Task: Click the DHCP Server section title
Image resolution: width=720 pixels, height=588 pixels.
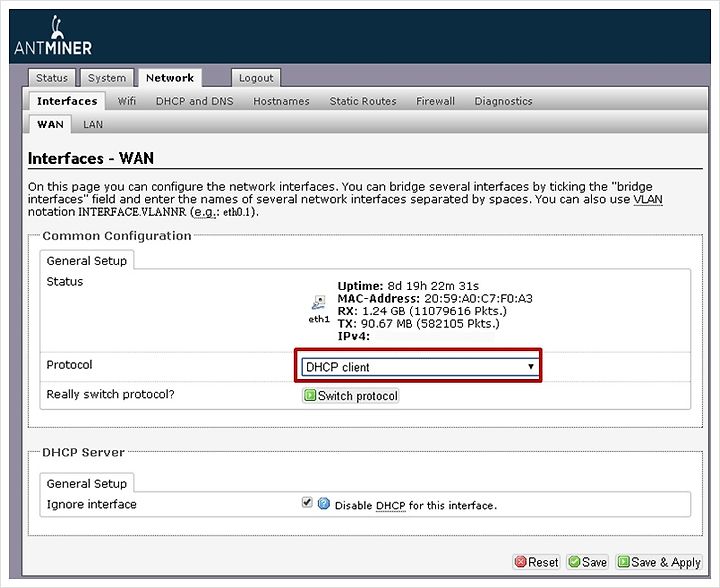Action: coord(83,452)
